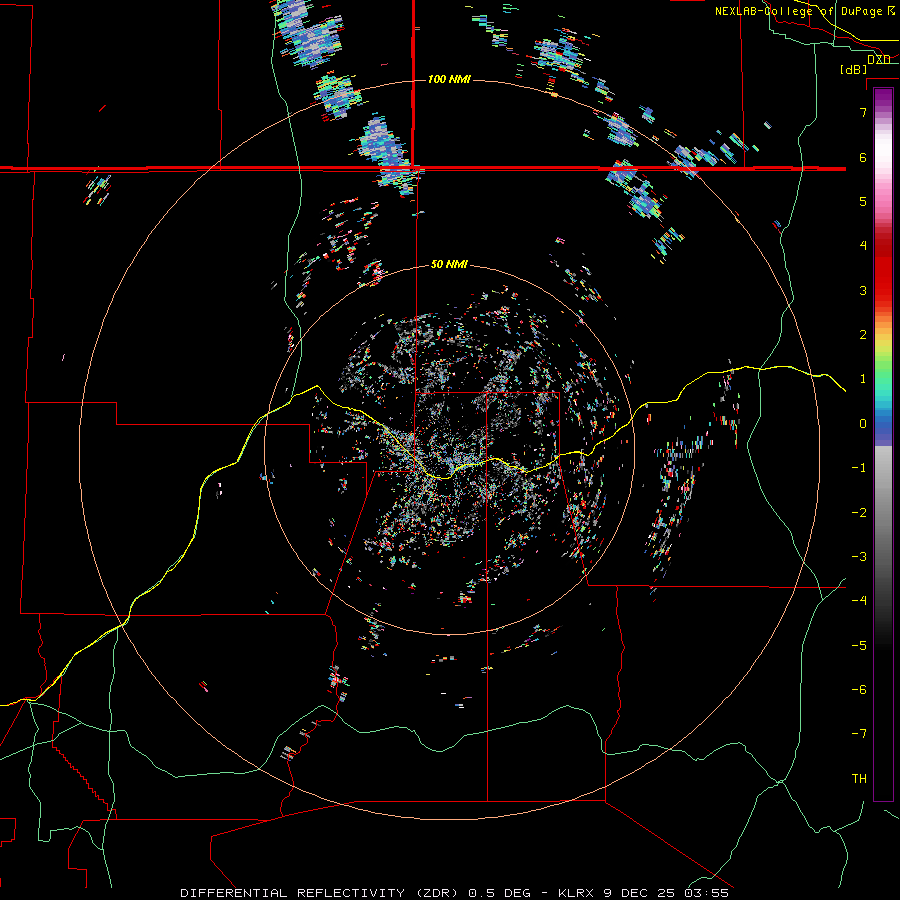900x900 pixels.
Task: Click the "DIFFERENTIAL REFLECTIVITY (ZDR)" caption at the bottom
Action: coord(321,893)
